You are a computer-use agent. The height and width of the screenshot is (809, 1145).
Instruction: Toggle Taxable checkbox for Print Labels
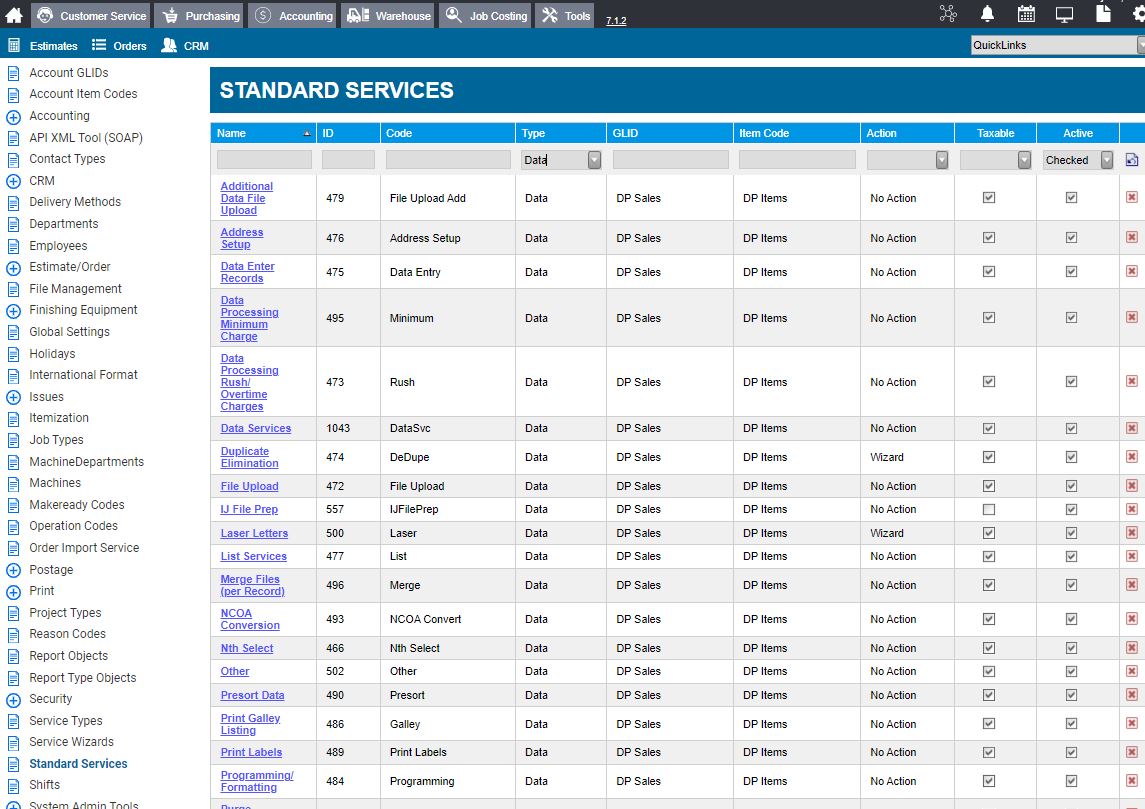[x=989, y=752]
